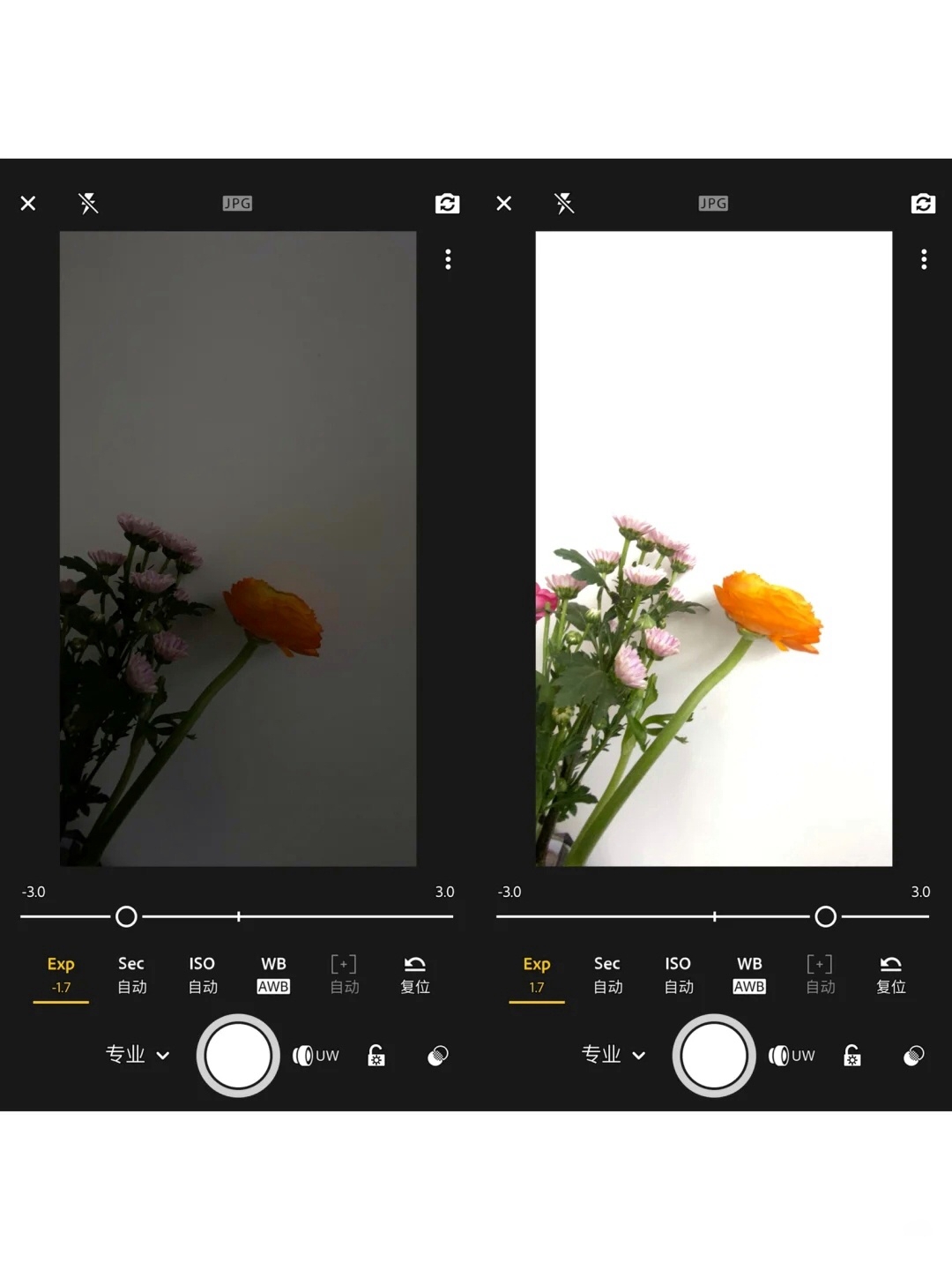Screen dimensions: 952x1270
Task: Select the UW lens icon under bright preview
Action: (791, 1056)
